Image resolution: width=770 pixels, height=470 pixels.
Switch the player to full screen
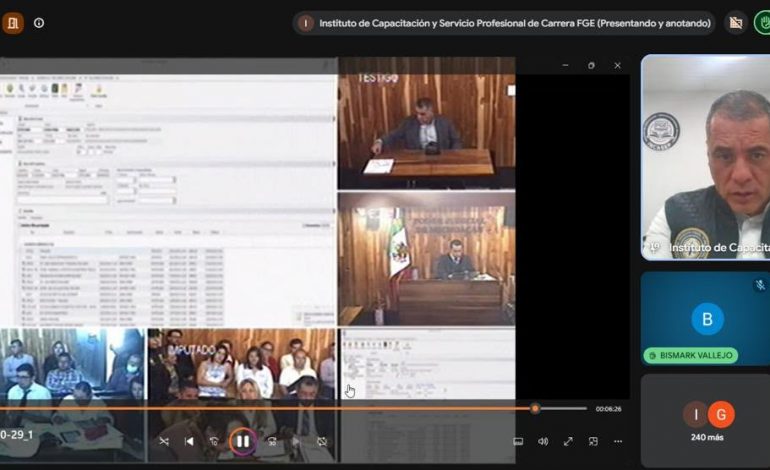tap(568, 442)
